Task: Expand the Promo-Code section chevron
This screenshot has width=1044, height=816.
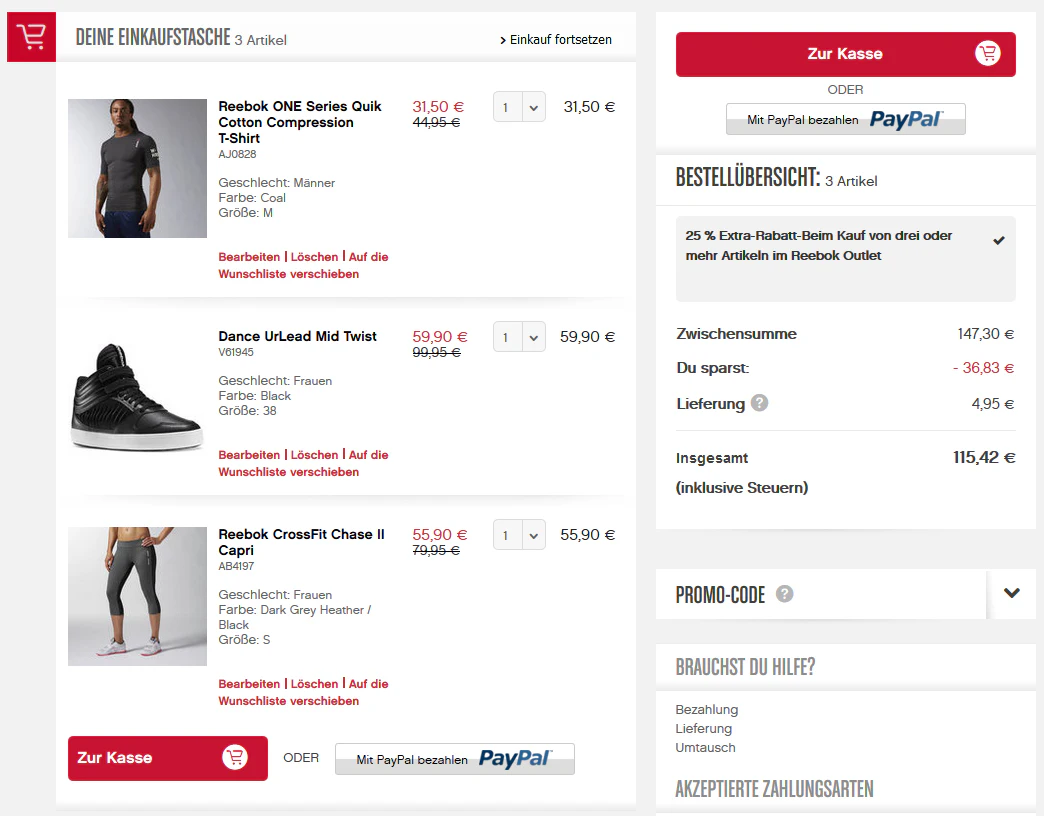Action: [x=1011, y=593]
